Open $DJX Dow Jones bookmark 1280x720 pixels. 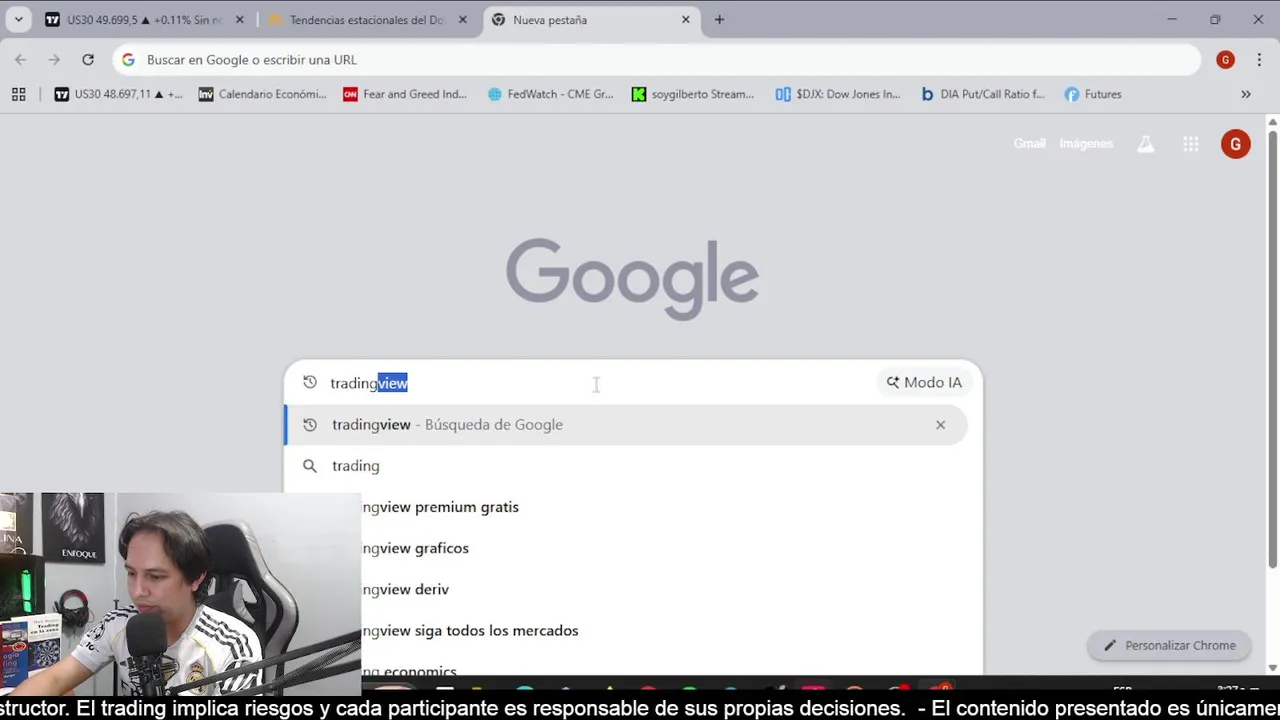838,94
